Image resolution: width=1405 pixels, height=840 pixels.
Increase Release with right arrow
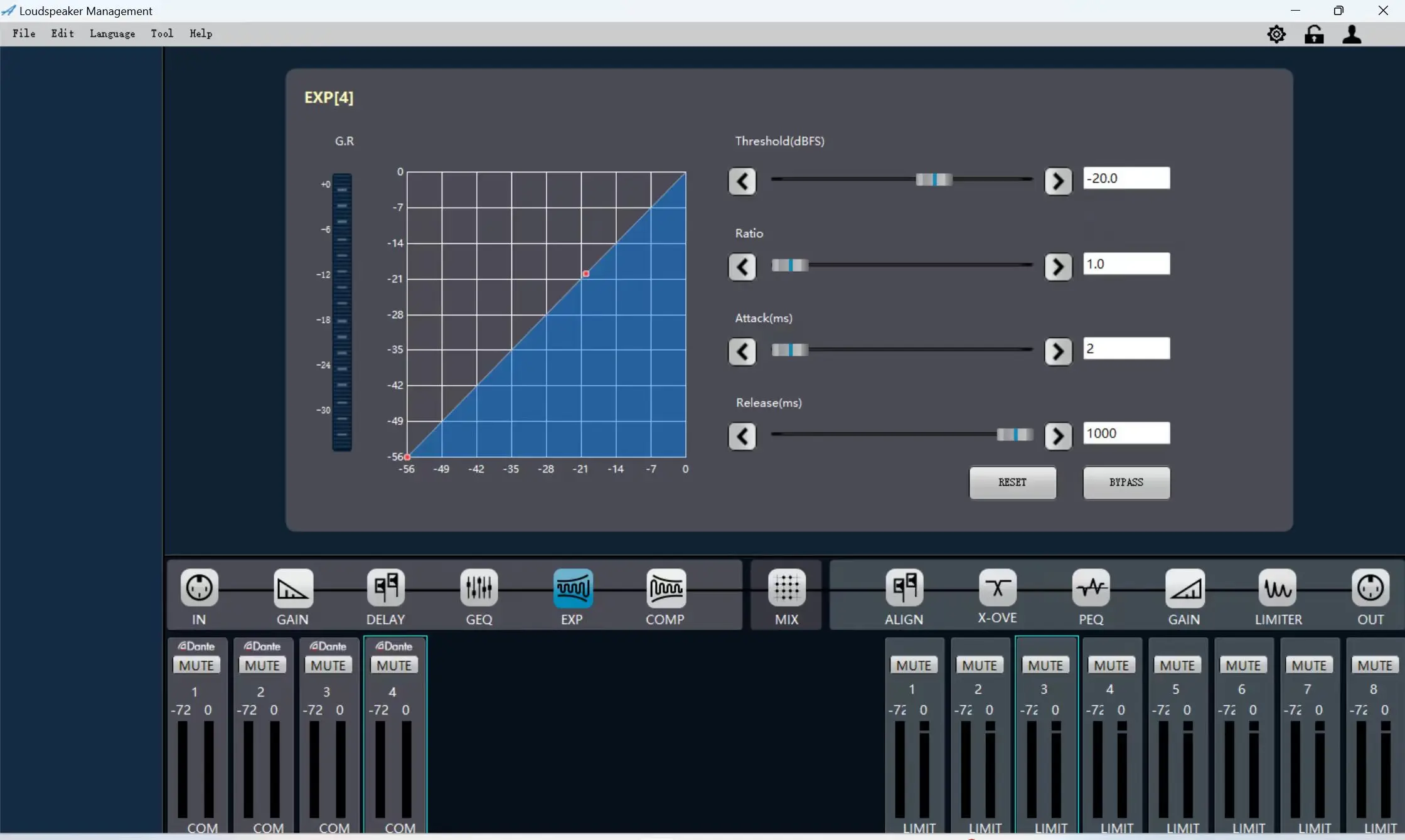point(1059,436)
